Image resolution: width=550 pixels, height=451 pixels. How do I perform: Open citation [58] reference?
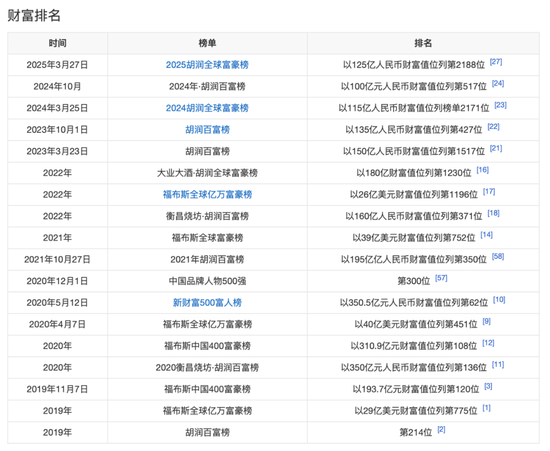(498, 256)
